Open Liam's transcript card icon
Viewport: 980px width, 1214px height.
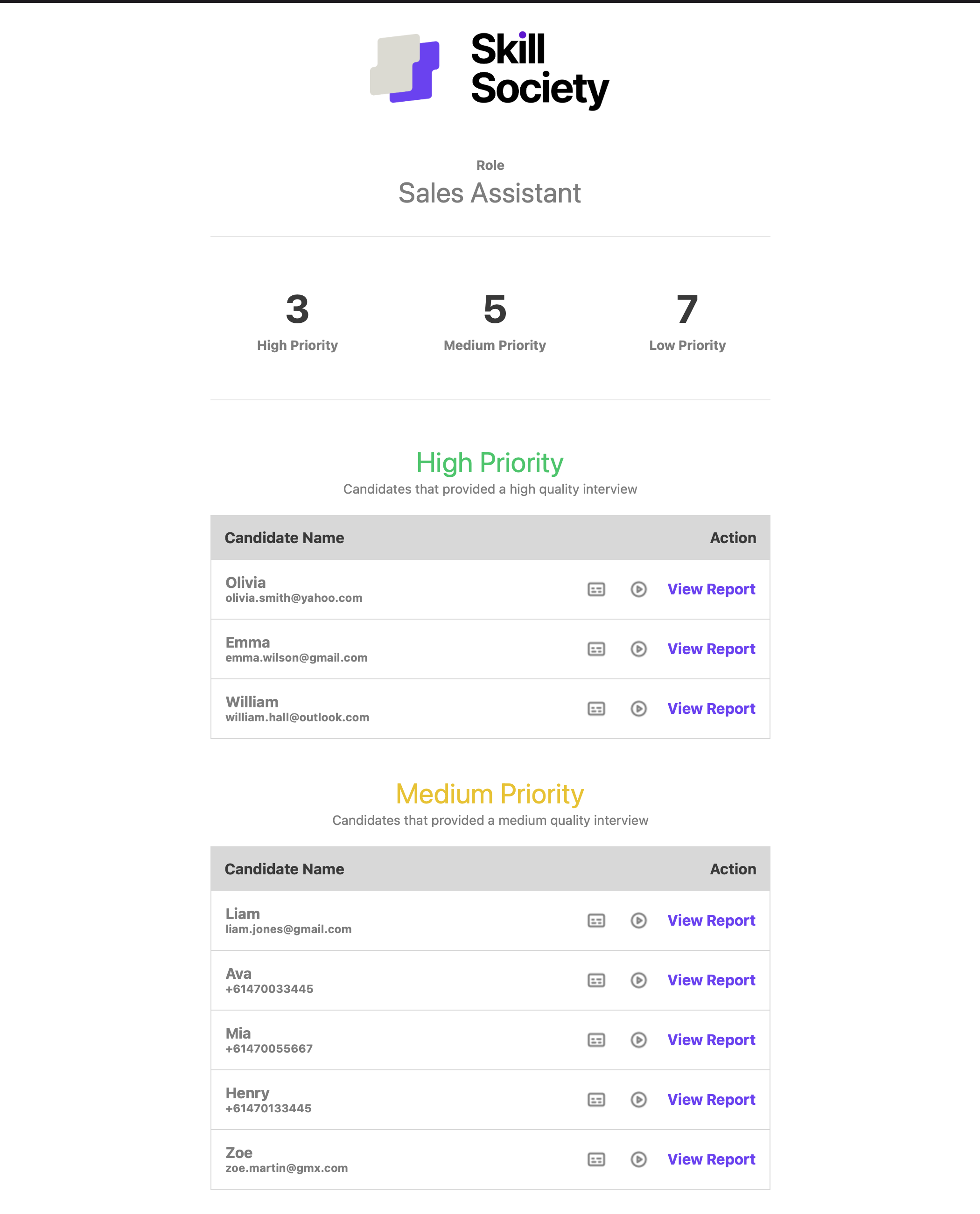[x=596, y=921]
